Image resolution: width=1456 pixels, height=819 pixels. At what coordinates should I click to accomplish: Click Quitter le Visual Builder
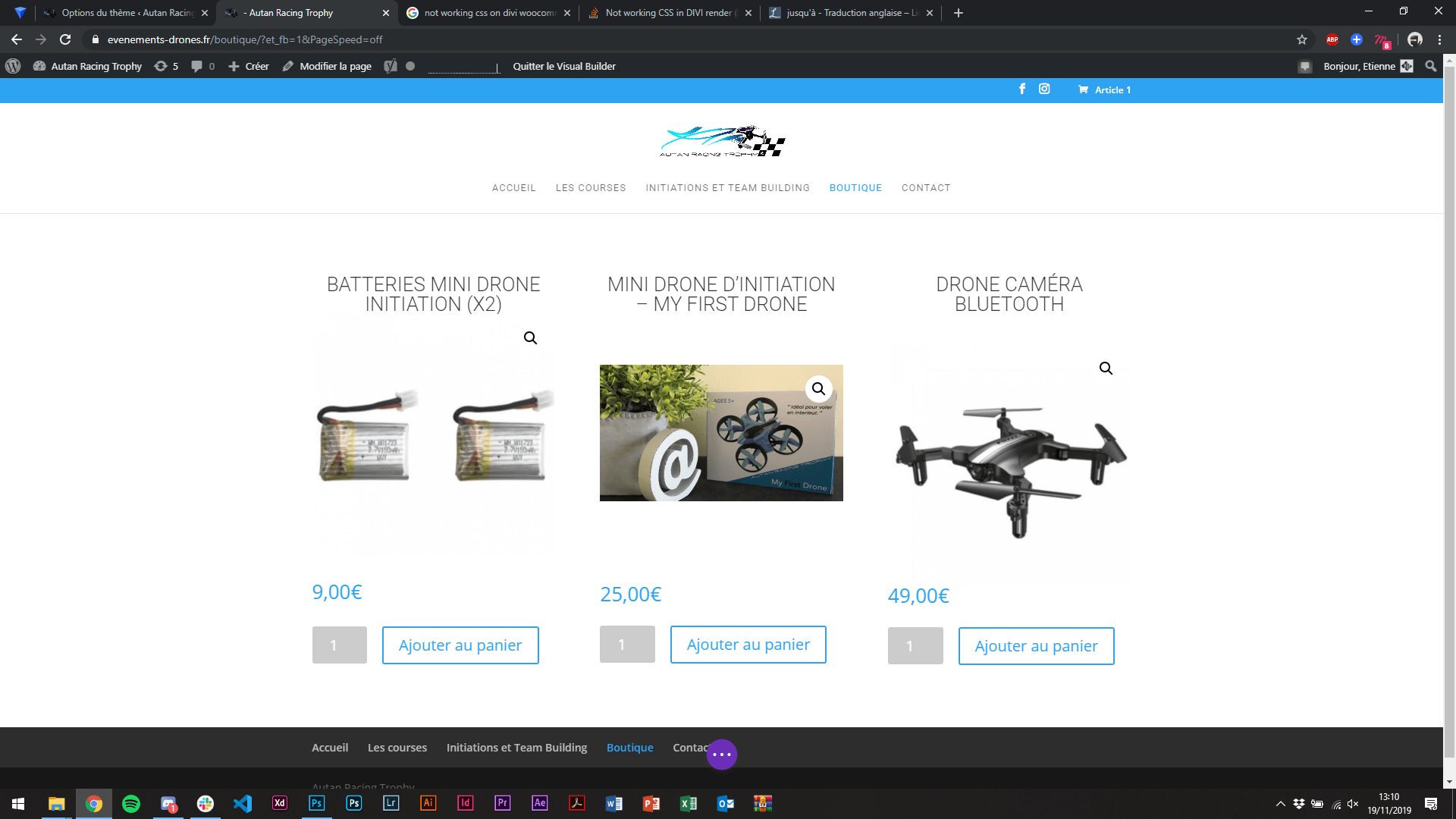(563, 66)
